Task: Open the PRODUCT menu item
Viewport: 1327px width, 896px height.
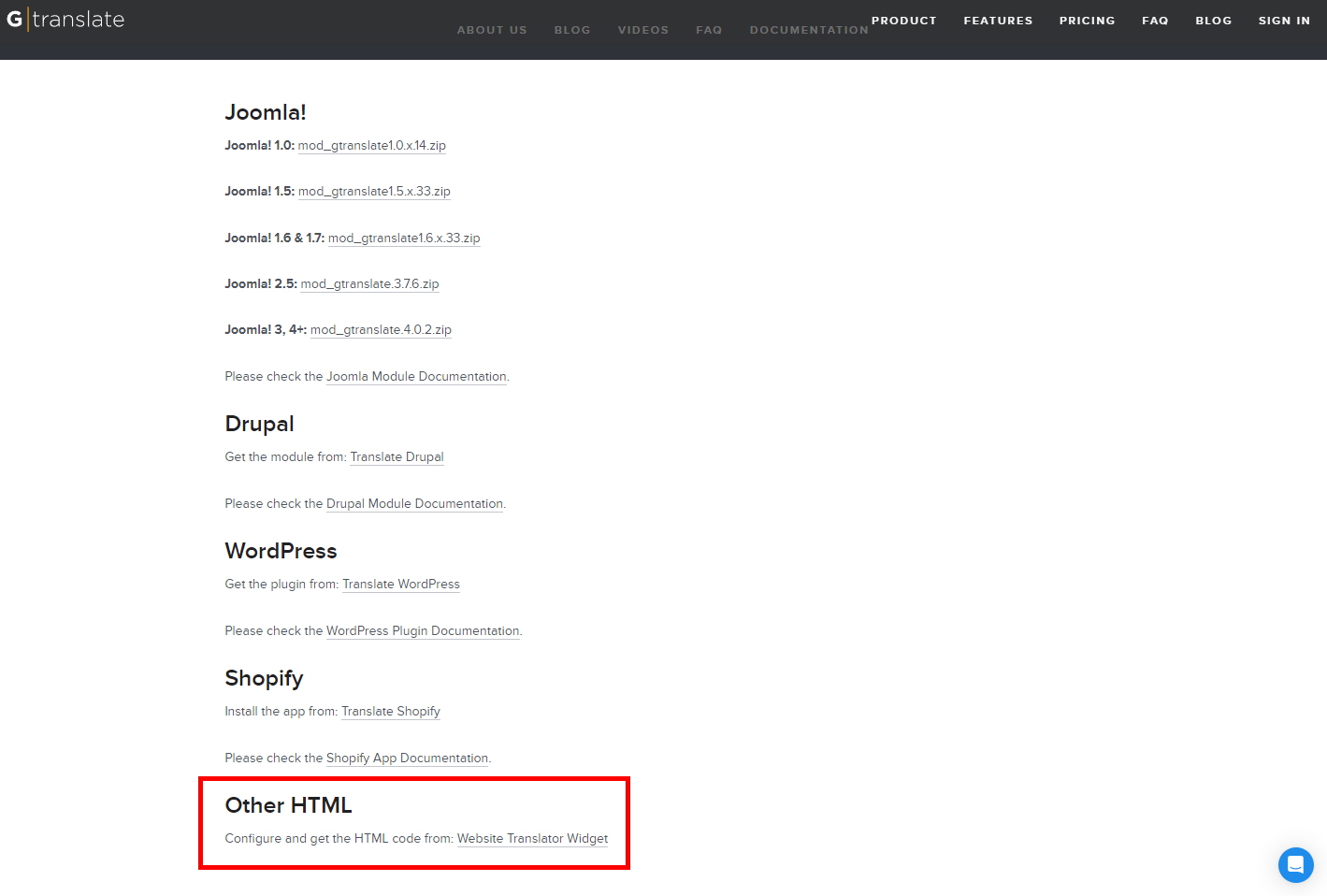Action: coord(903,21)
